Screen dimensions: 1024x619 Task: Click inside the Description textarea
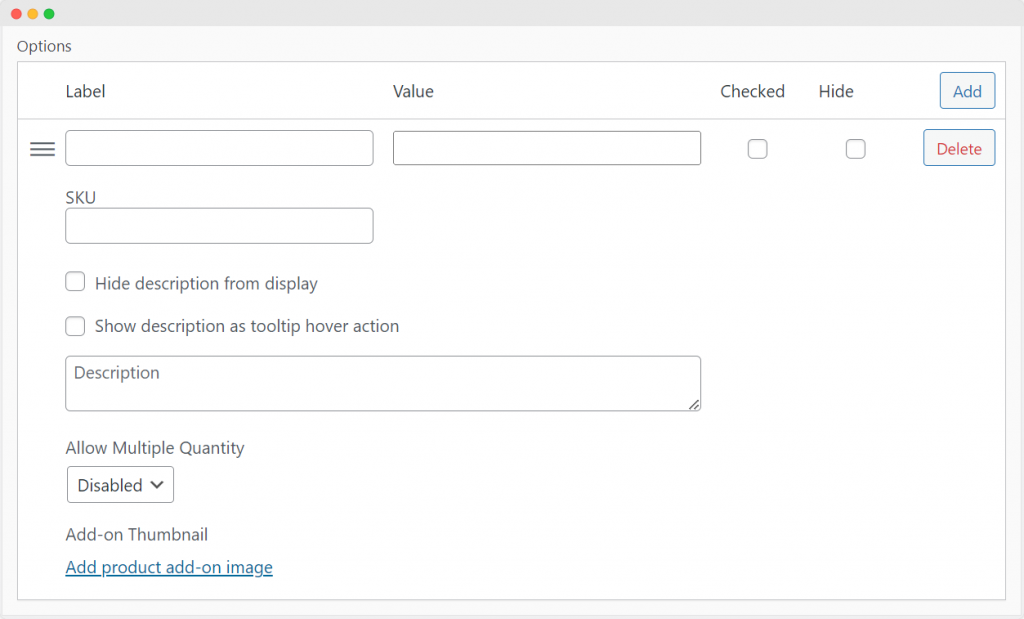(x=383, y=383)
